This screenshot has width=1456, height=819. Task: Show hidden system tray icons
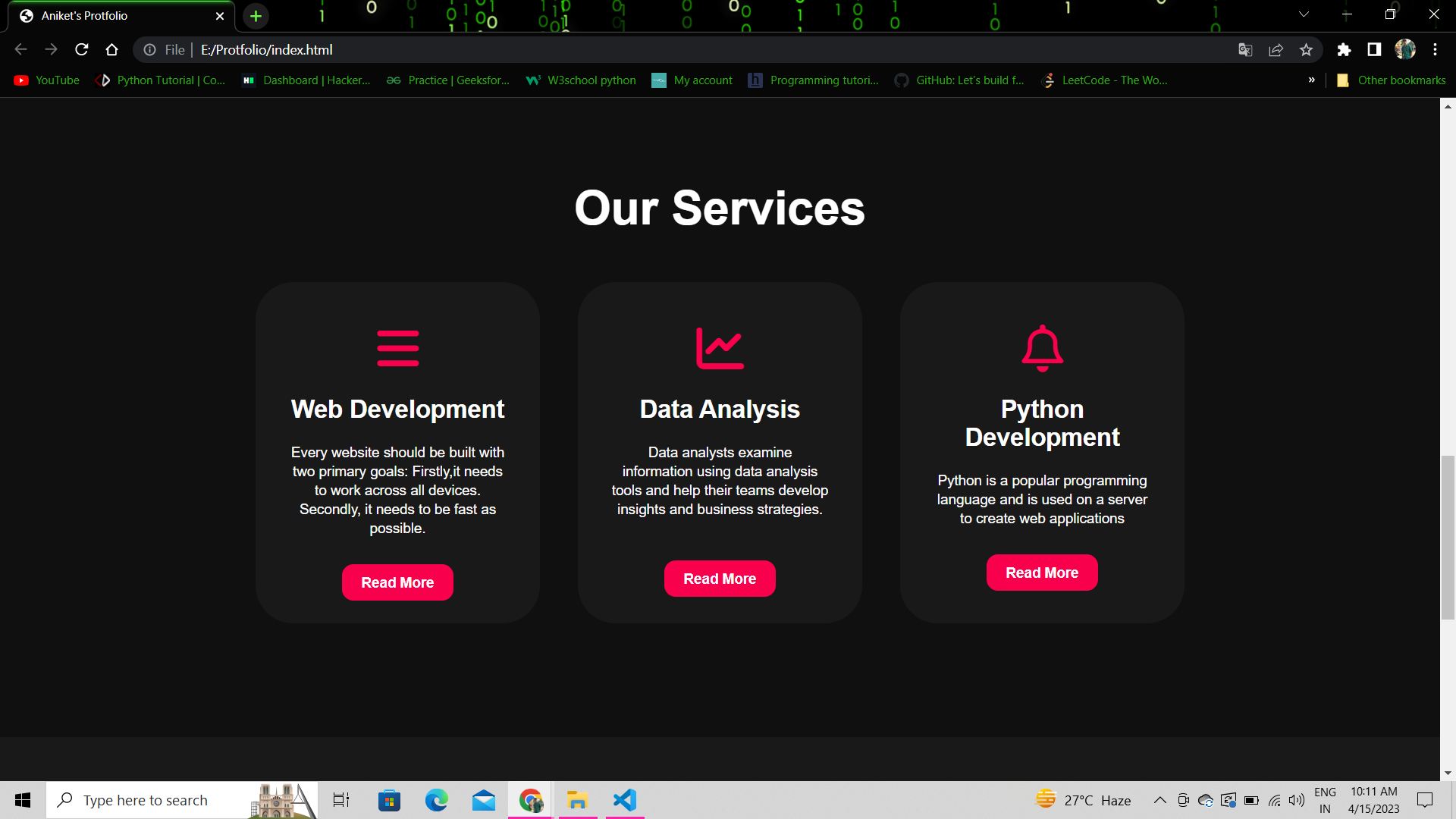tap(1159, 799)
